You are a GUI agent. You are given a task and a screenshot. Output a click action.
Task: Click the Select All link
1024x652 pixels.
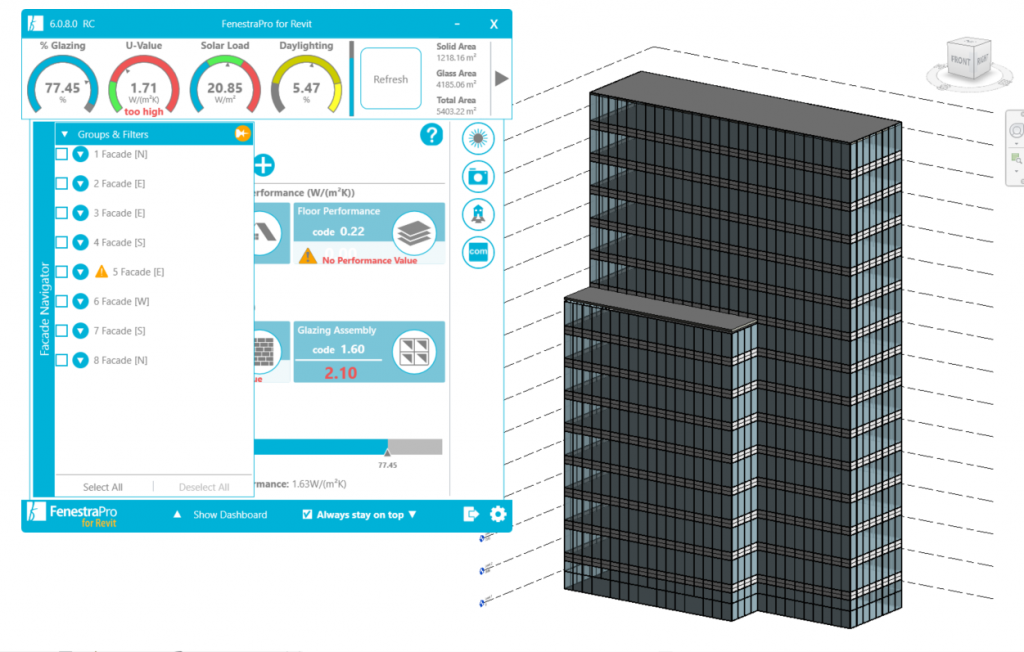[103, 487]
